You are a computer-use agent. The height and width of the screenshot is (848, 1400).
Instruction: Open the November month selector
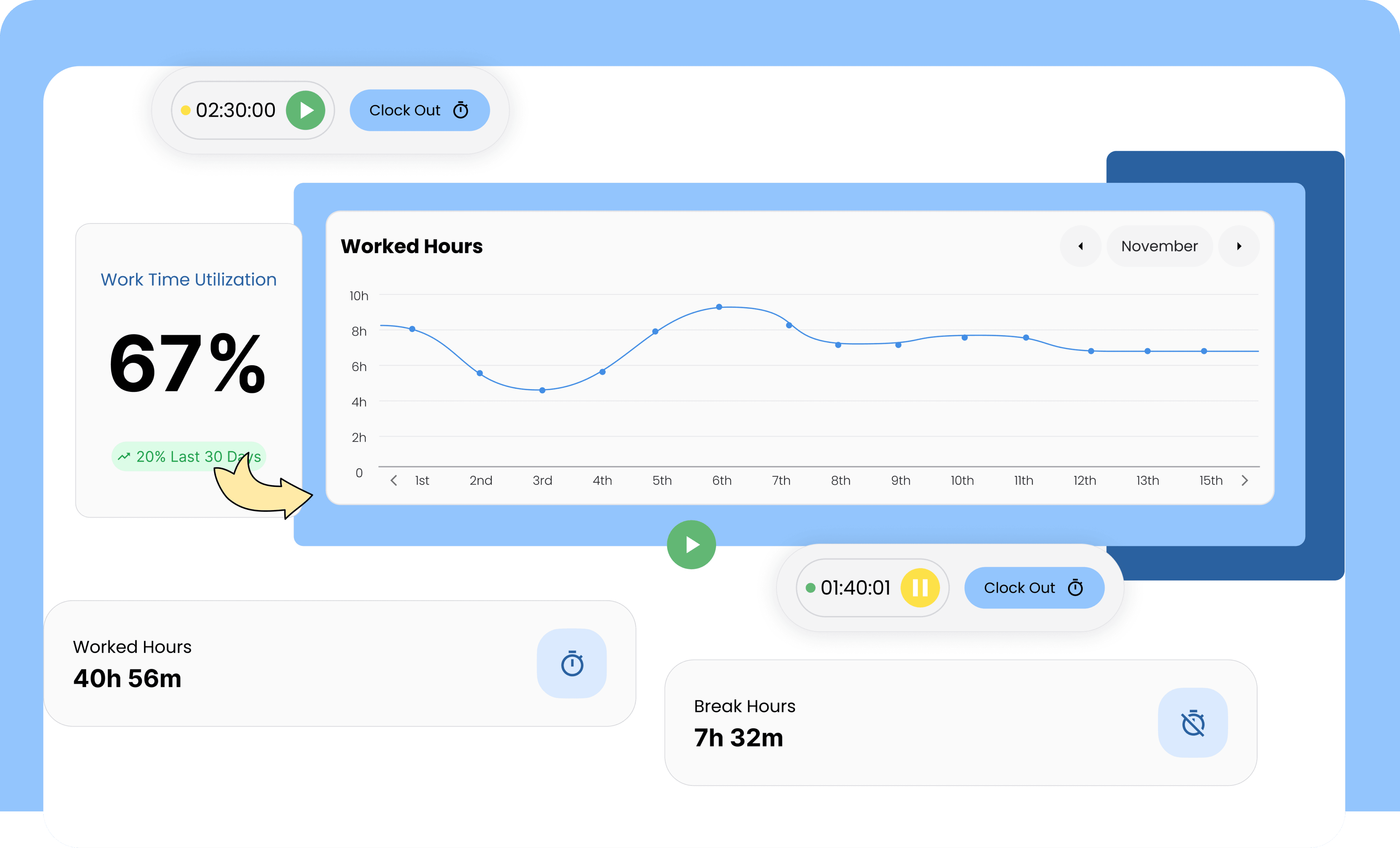(1159, 246)
